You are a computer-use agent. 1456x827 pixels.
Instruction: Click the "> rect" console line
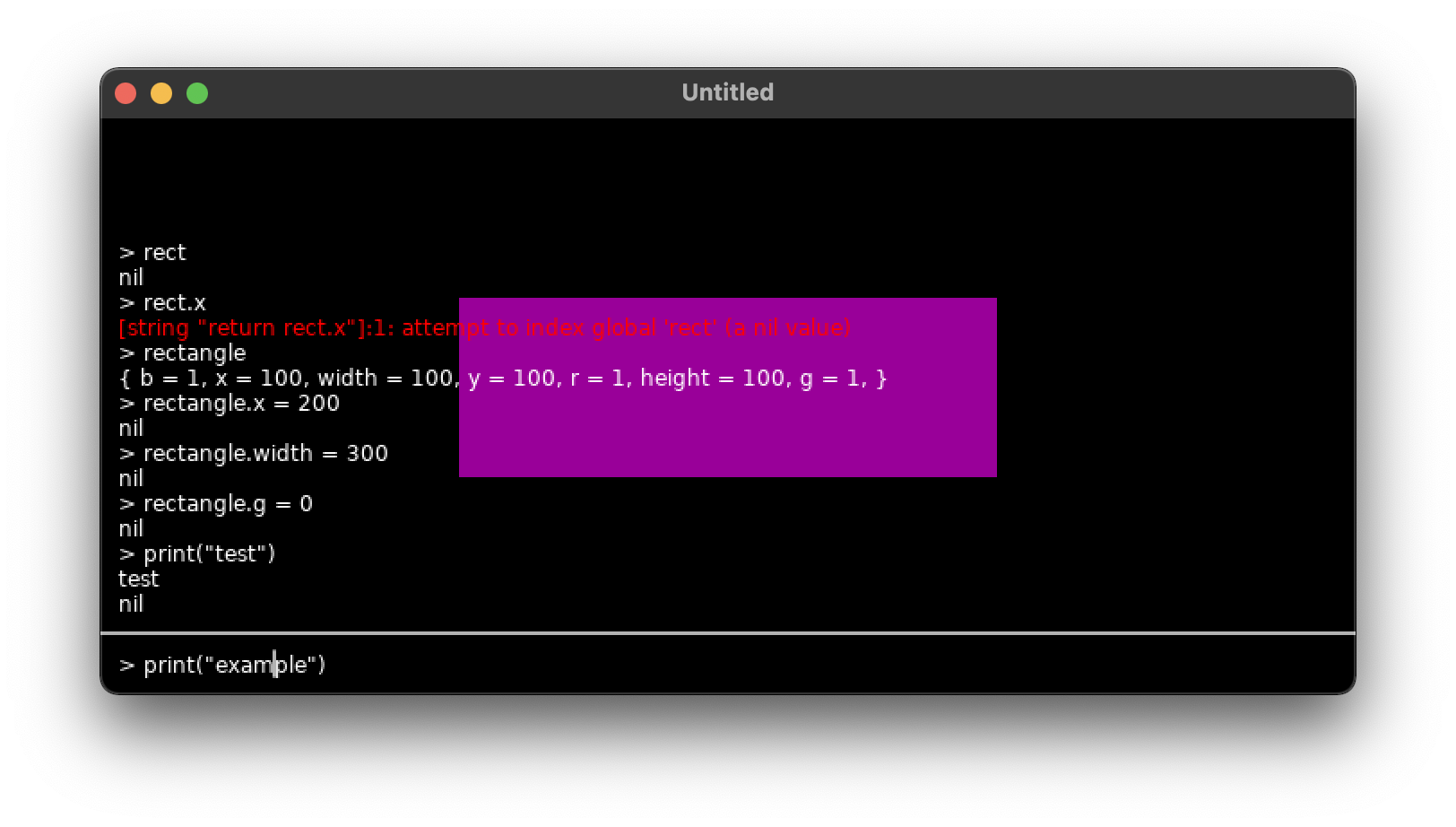(152, 253)
